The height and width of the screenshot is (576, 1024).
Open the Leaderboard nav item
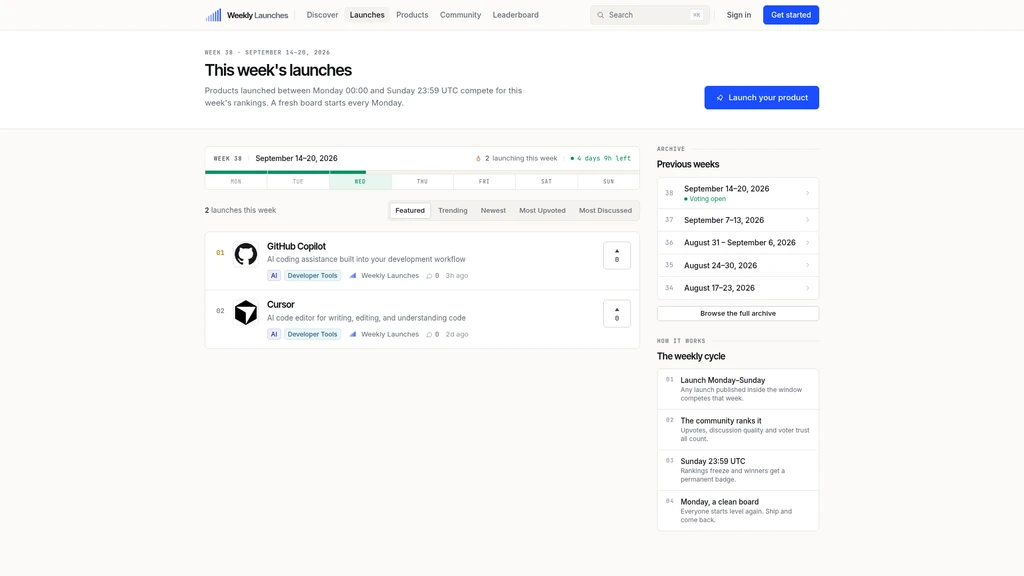tap(515, 15)
